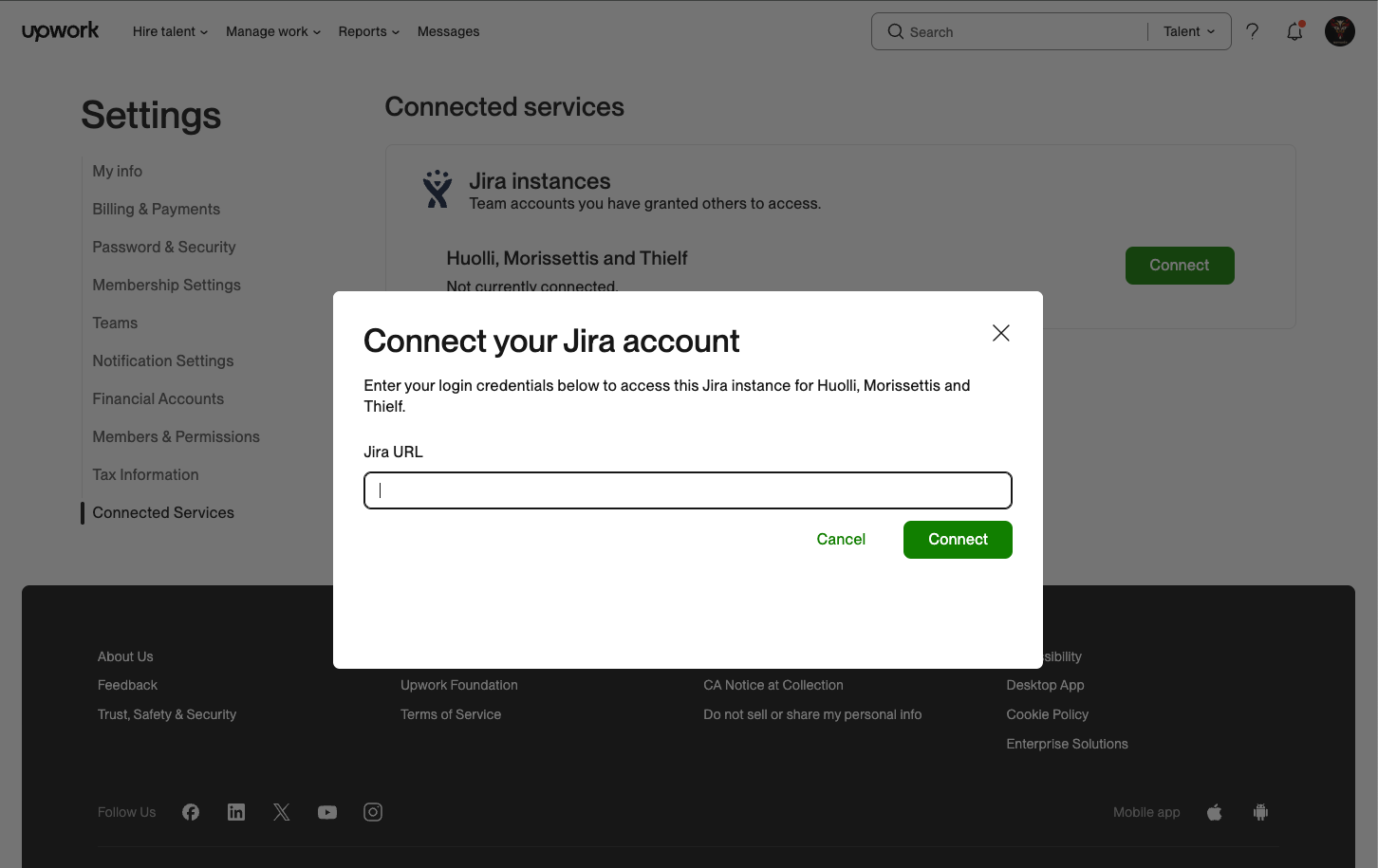Open Trust, Safety & Security link
The width and height of the screenshot is (1378, 868).
tap(167, 714)
